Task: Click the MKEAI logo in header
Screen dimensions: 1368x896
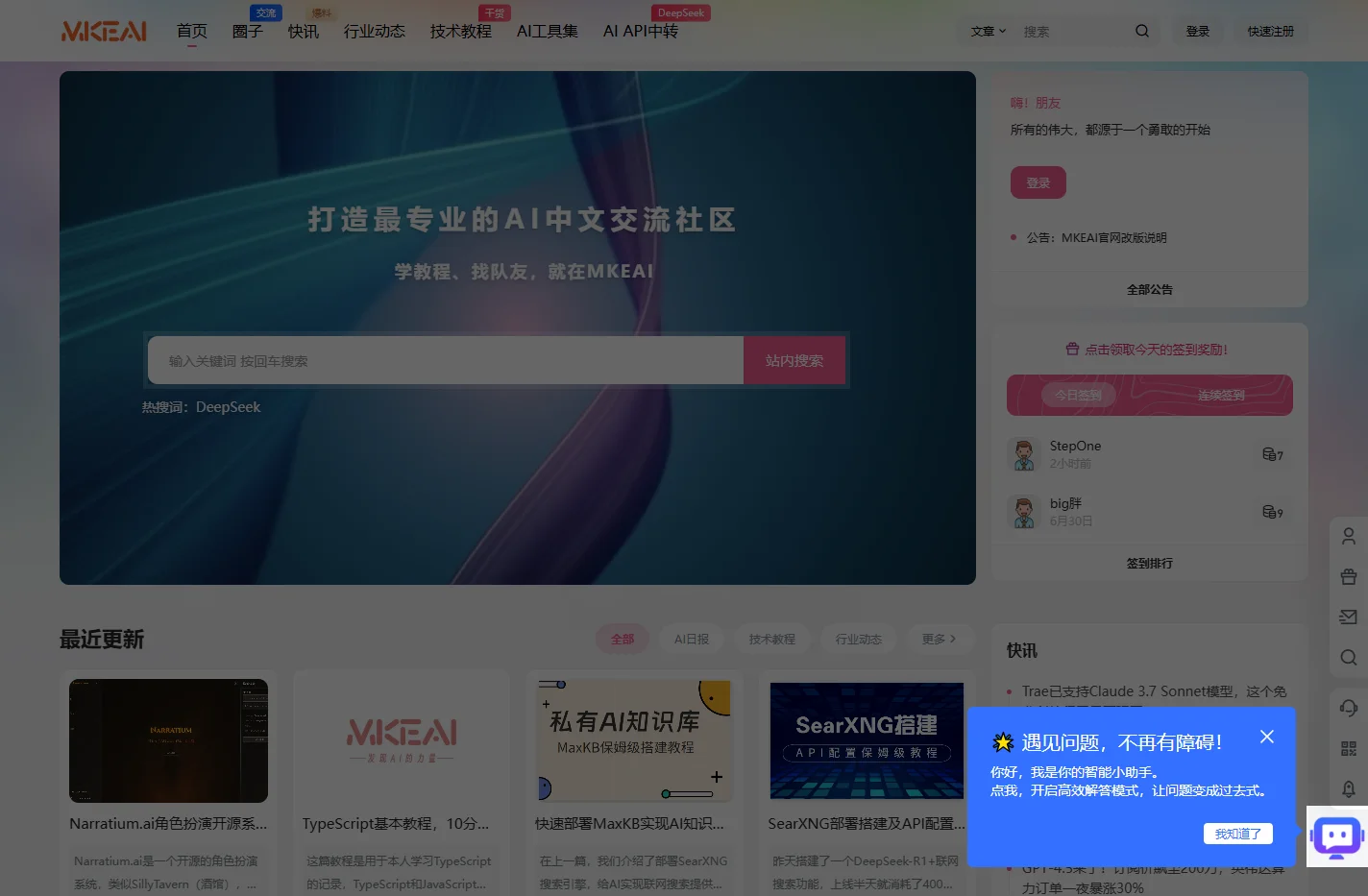Action: (104, 32)
